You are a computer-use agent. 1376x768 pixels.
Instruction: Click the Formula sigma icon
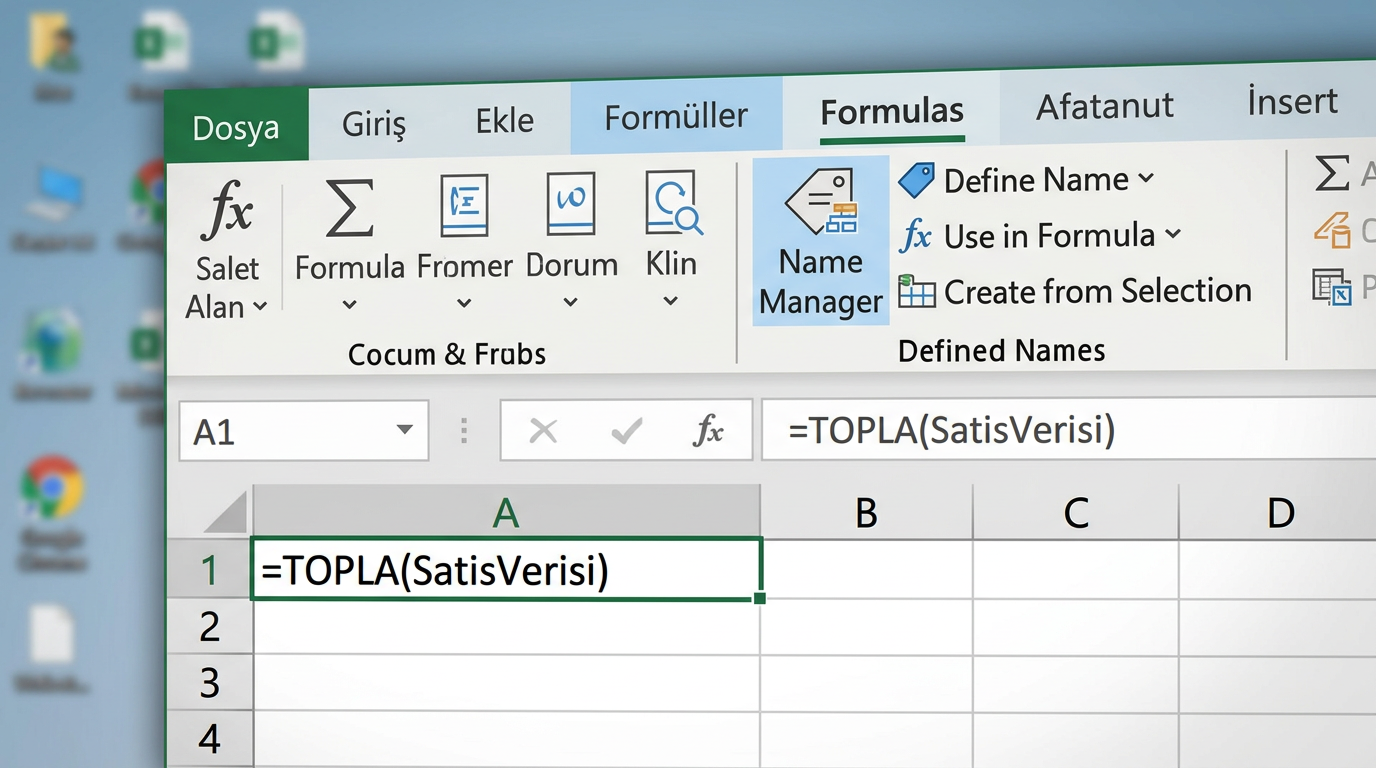(x=349, y=208)
